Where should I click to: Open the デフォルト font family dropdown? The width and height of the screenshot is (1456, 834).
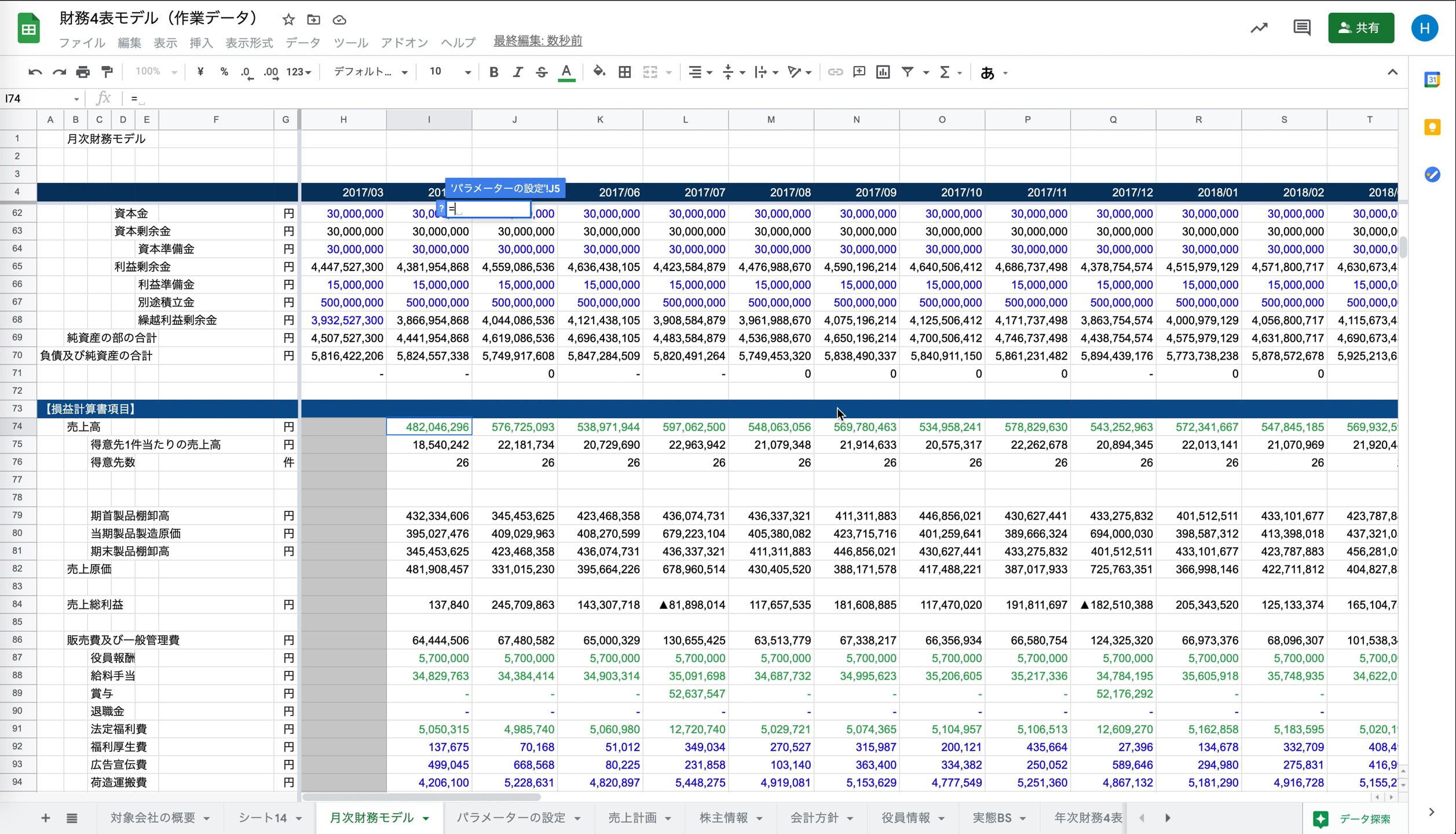click(x=371, y=72)
